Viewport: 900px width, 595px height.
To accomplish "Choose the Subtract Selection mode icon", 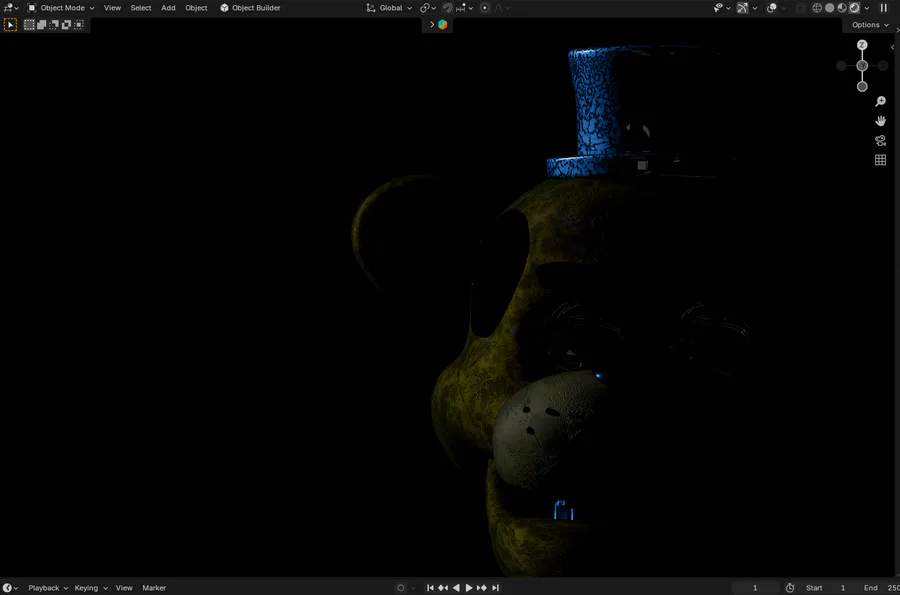I will 54,25.
